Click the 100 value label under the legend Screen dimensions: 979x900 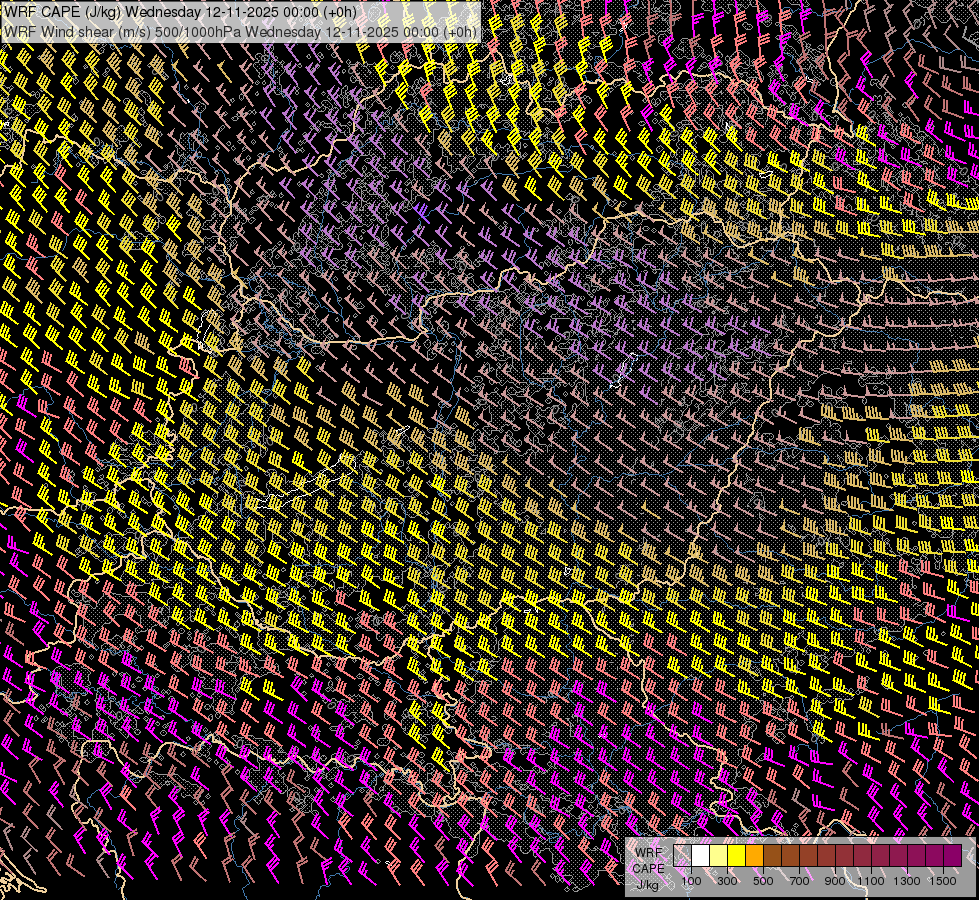coord(691,881)
